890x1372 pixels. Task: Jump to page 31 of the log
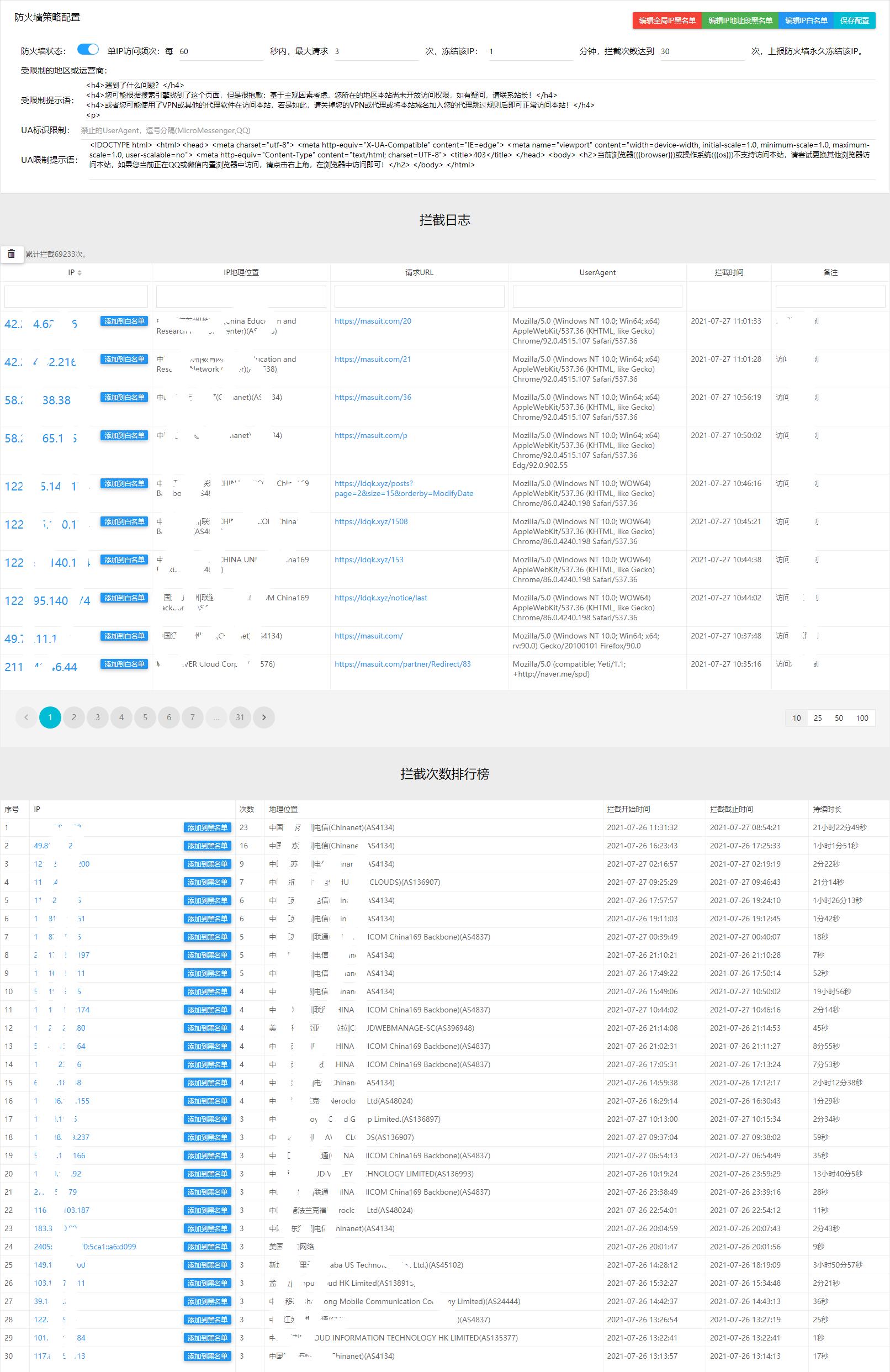240,717
